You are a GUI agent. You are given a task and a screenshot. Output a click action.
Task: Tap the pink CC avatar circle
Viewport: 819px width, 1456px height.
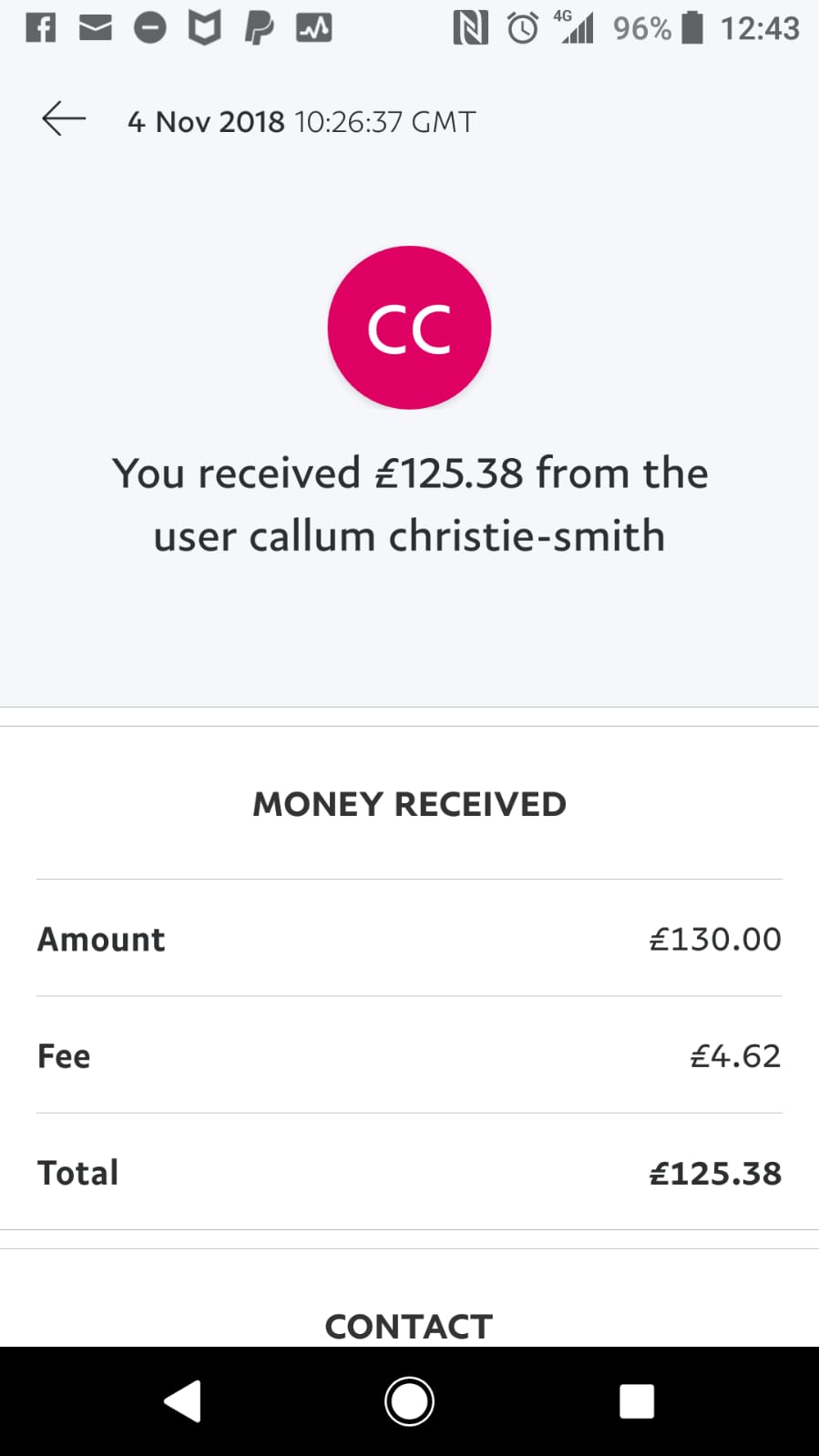coord(409,328)
